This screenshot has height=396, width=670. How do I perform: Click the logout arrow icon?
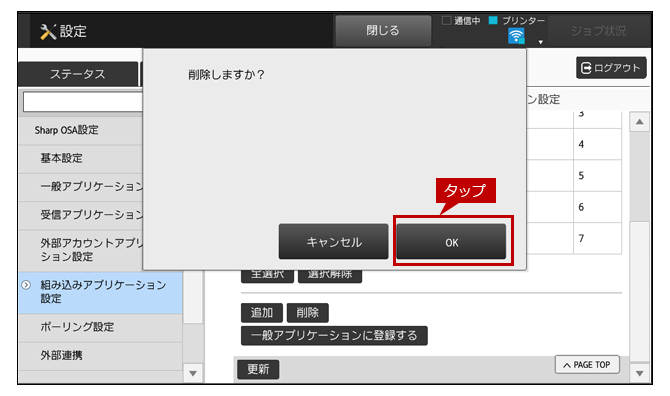pyautogui.click(x=586, y=68)
